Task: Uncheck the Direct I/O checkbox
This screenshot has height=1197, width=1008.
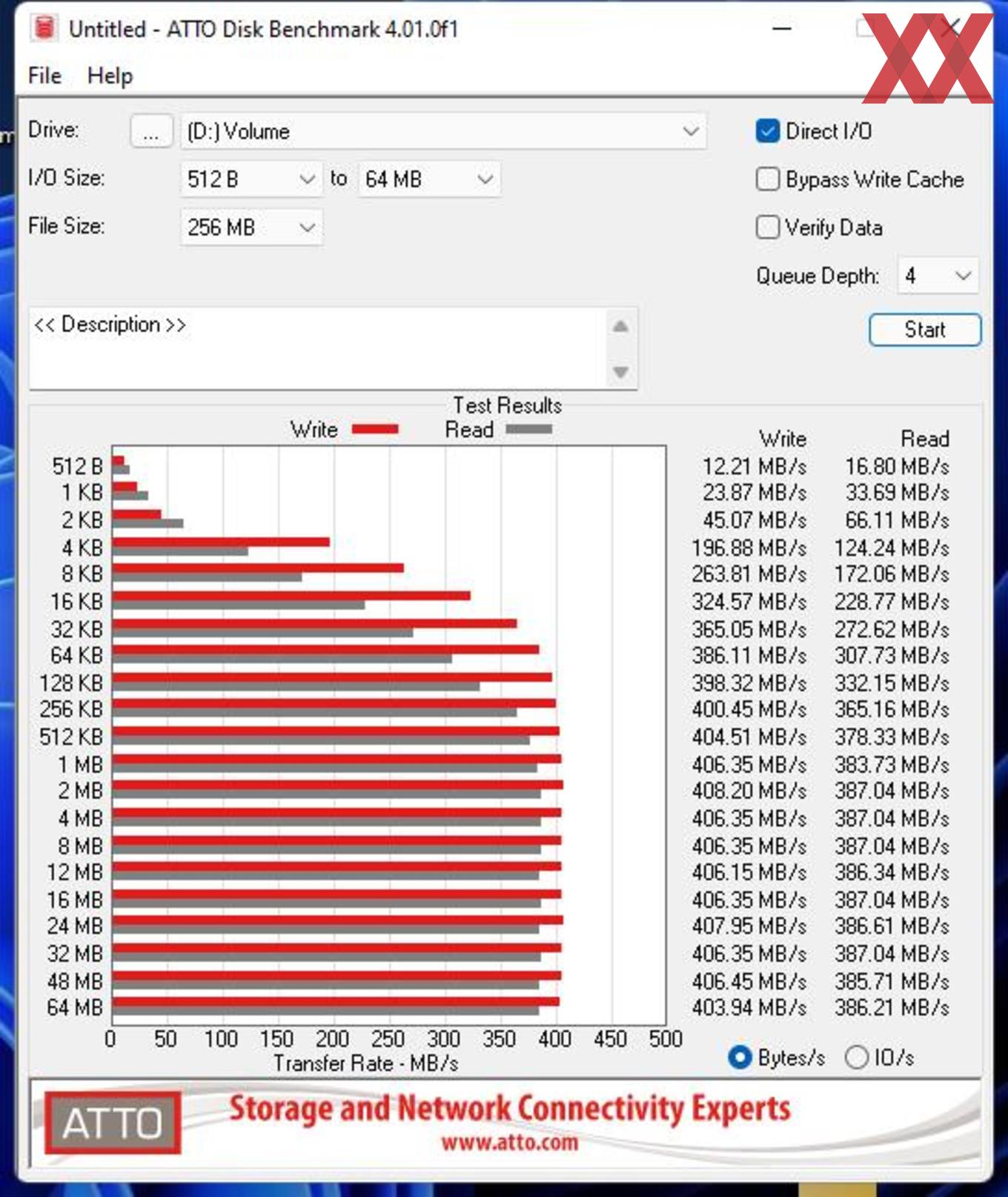Action: click(x=767, y=131)
